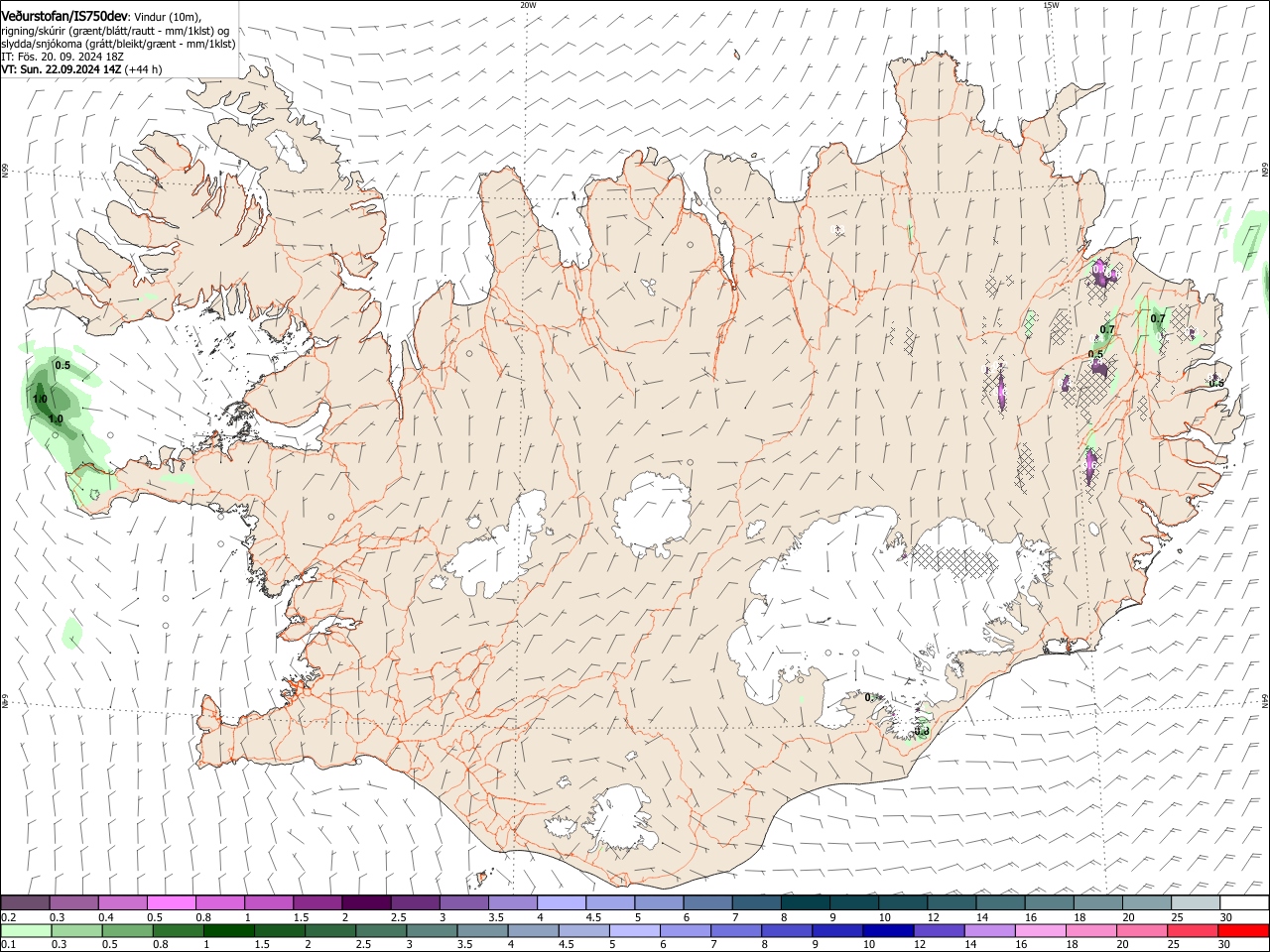Click the pale gray 25 swatch, upper legend row
Image resolution: width=1270 pixels, height=952 pixels.
pyautogui.click(x=1195, y=902)
